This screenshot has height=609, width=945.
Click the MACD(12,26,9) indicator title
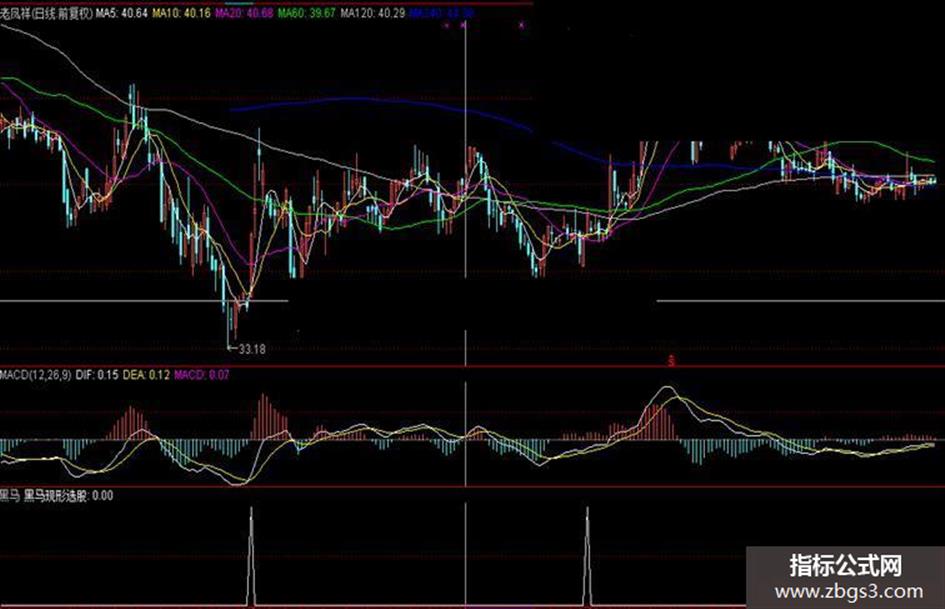pyautogui.click(x=36, y=374)
